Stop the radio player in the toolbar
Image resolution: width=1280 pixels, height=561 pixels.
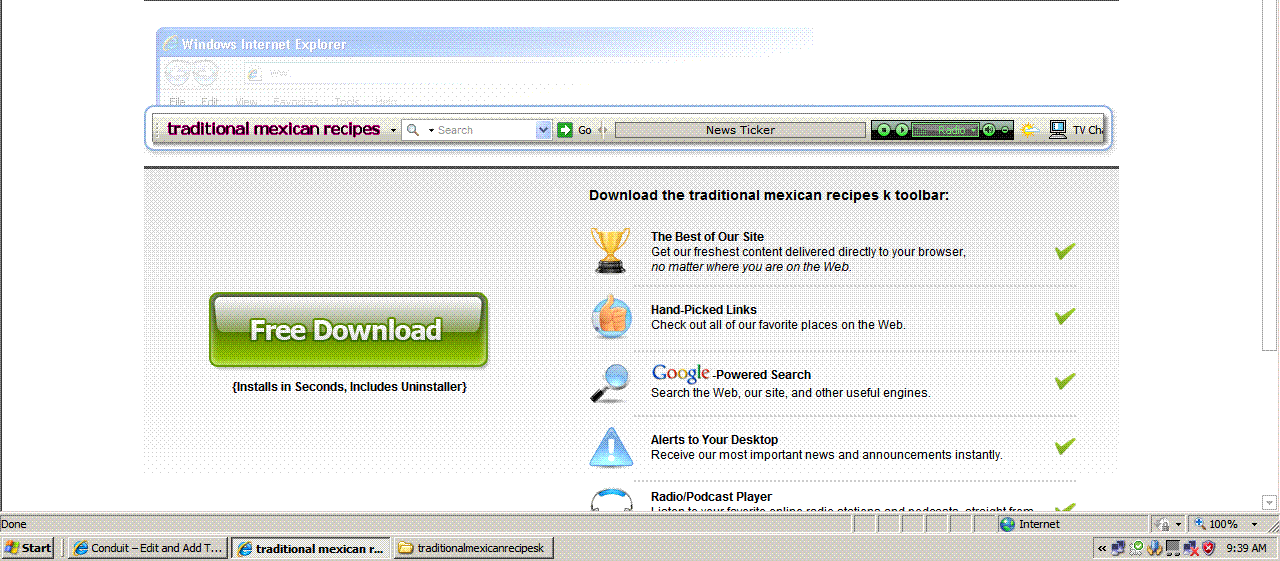tap(884, 130)
